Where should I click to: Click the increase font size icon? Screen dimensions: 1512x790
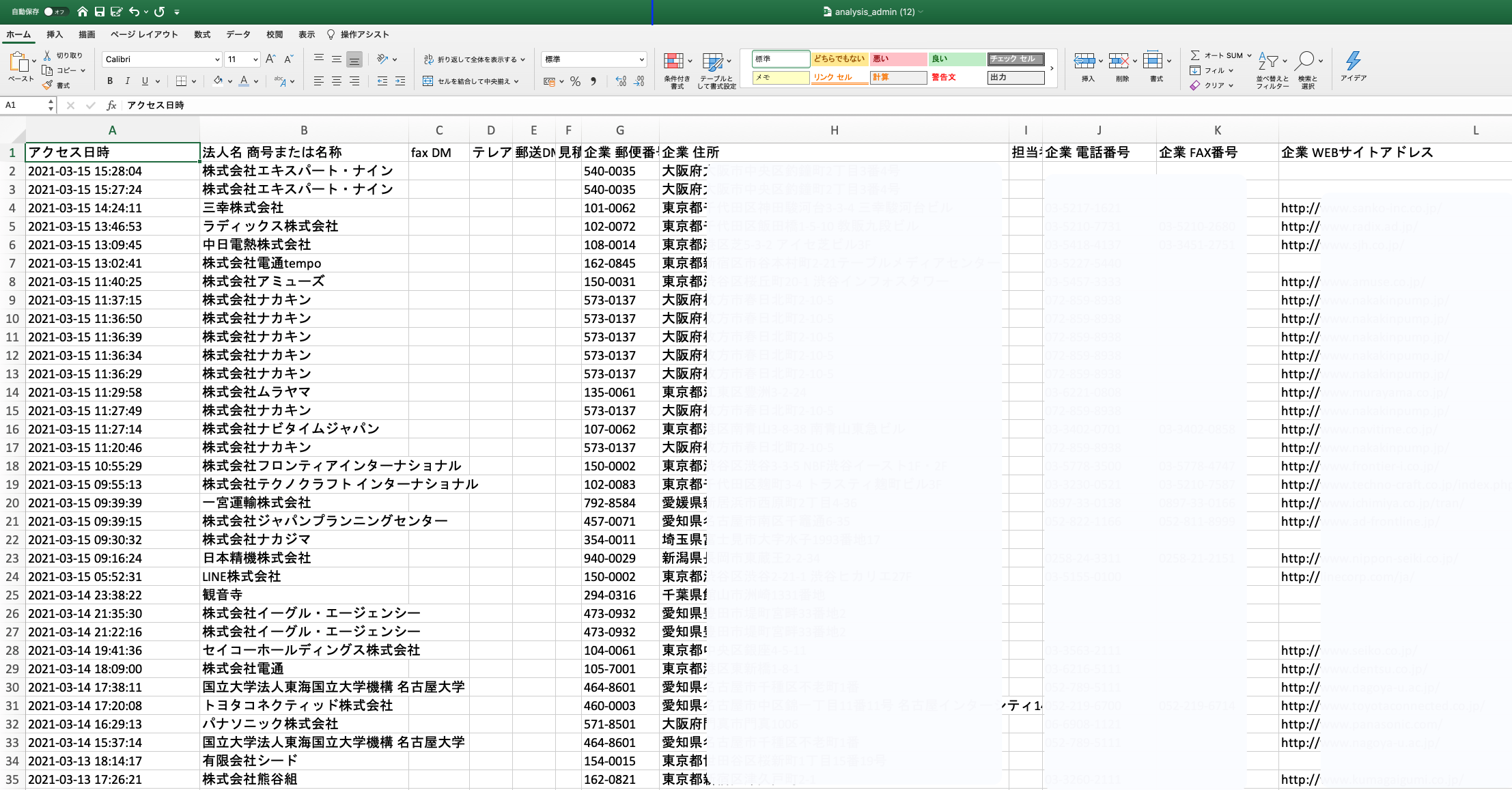(270, 59)
